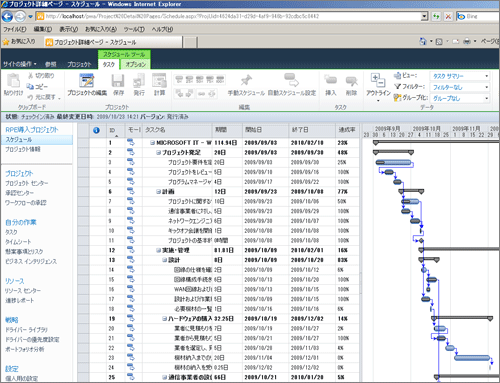
Task: Collapse summary task in row 25
Action: [x=165, y=377]
